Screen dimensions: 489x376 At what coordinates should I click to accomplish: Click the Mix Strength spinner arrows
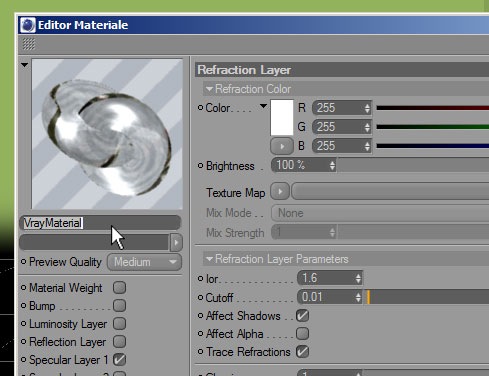332,233
